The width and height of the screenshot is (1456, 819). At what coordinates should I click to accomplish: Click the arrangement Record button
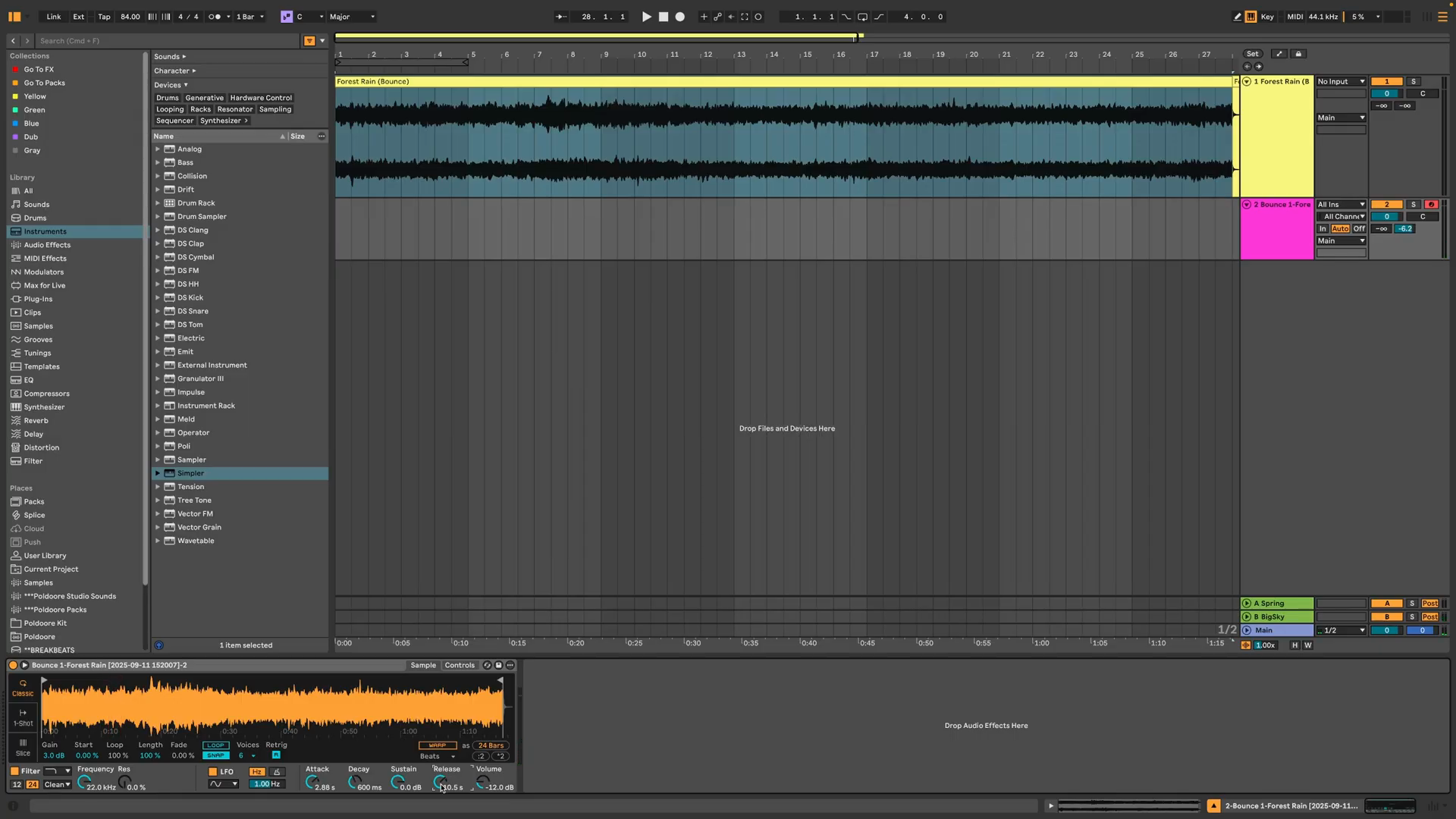[680, 17]
